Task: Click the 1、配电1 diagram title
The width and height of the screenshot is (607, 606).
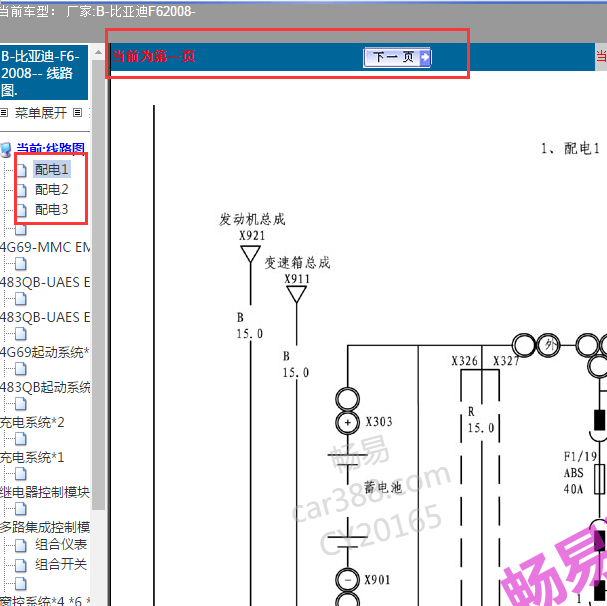Action: (x=570, y=148)
